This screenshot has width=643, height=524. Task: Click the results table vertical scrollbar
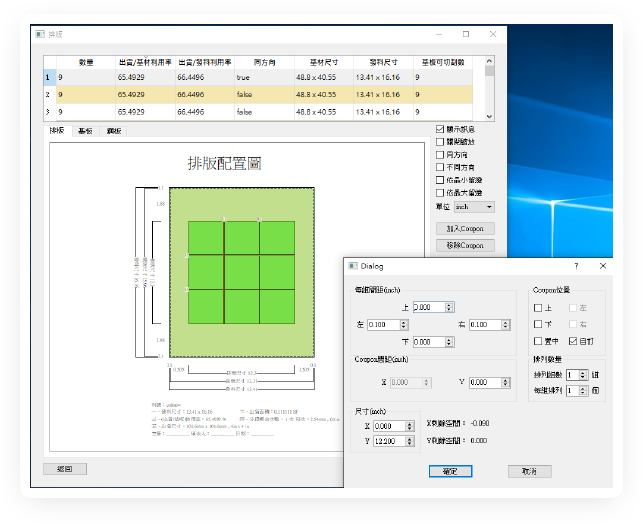click(x=489, y=90)
